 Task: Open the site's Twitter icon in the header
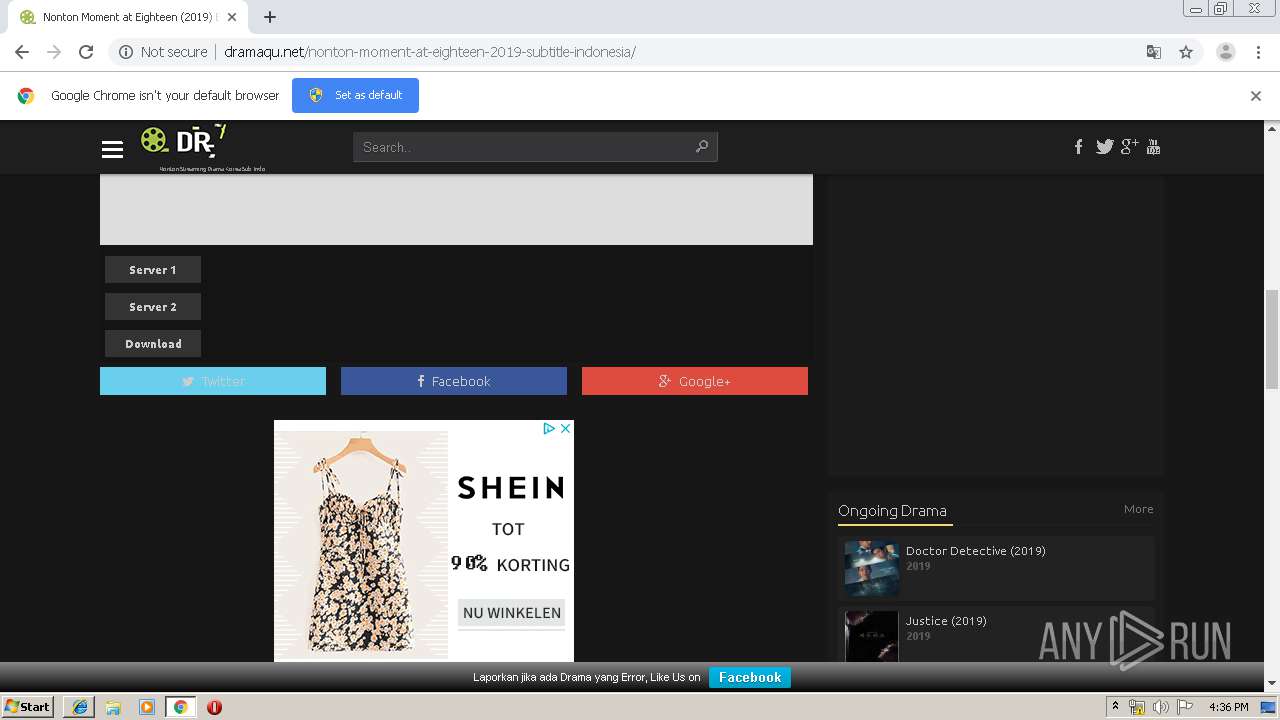coord(1104,147)
